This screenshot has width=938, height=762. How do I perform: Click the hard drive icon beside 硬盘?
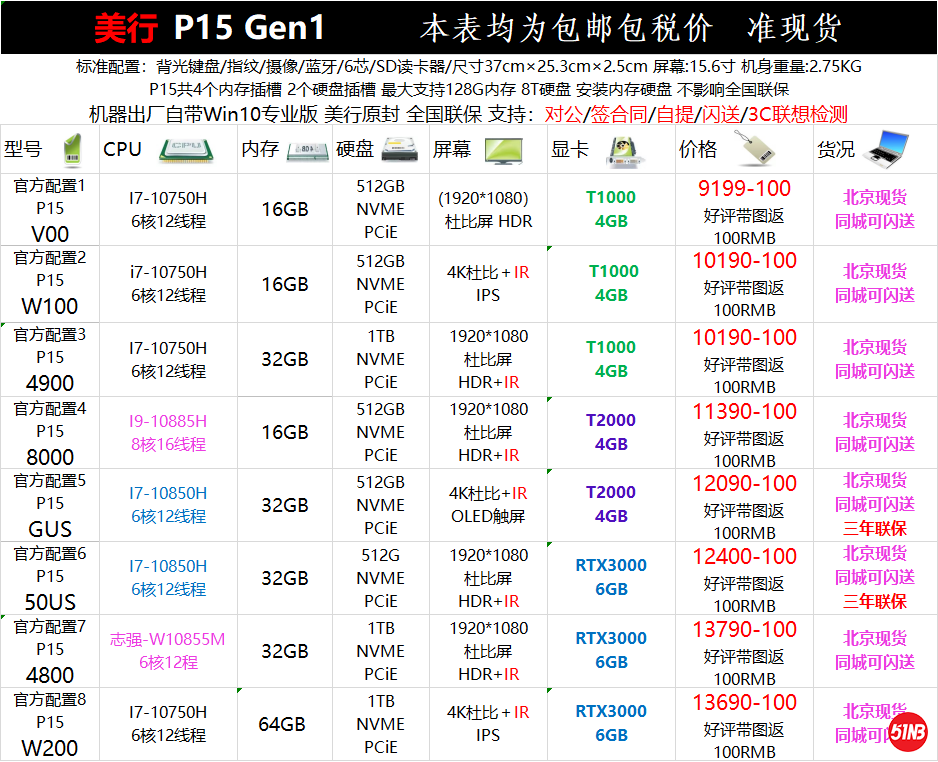tap(402, 150)
